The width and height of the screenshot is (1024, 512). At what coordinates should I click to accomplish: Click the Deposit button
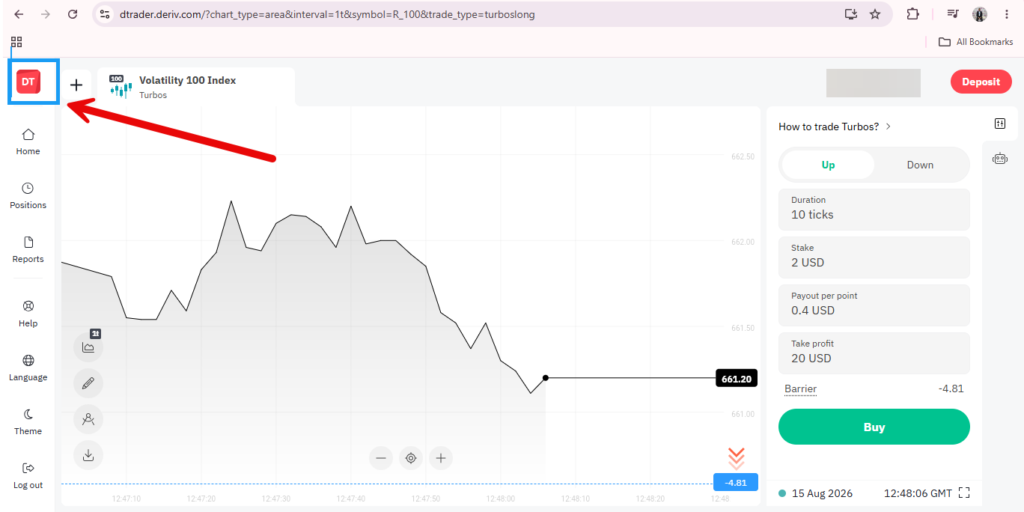click(x=980, y=82)
